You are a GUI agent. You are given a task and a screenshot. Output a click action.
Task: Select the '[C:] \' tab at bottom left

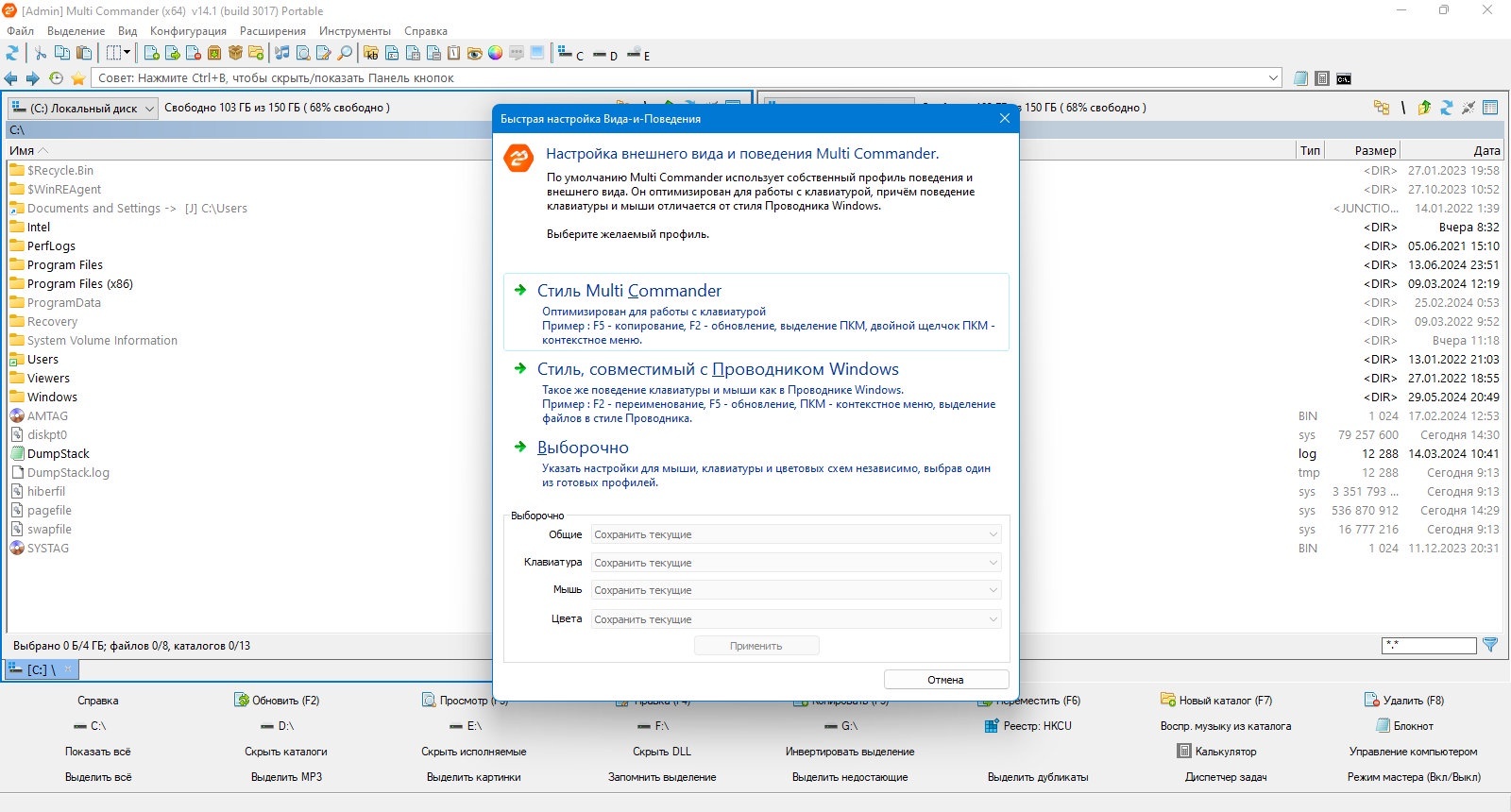click(x=42, y=669)
